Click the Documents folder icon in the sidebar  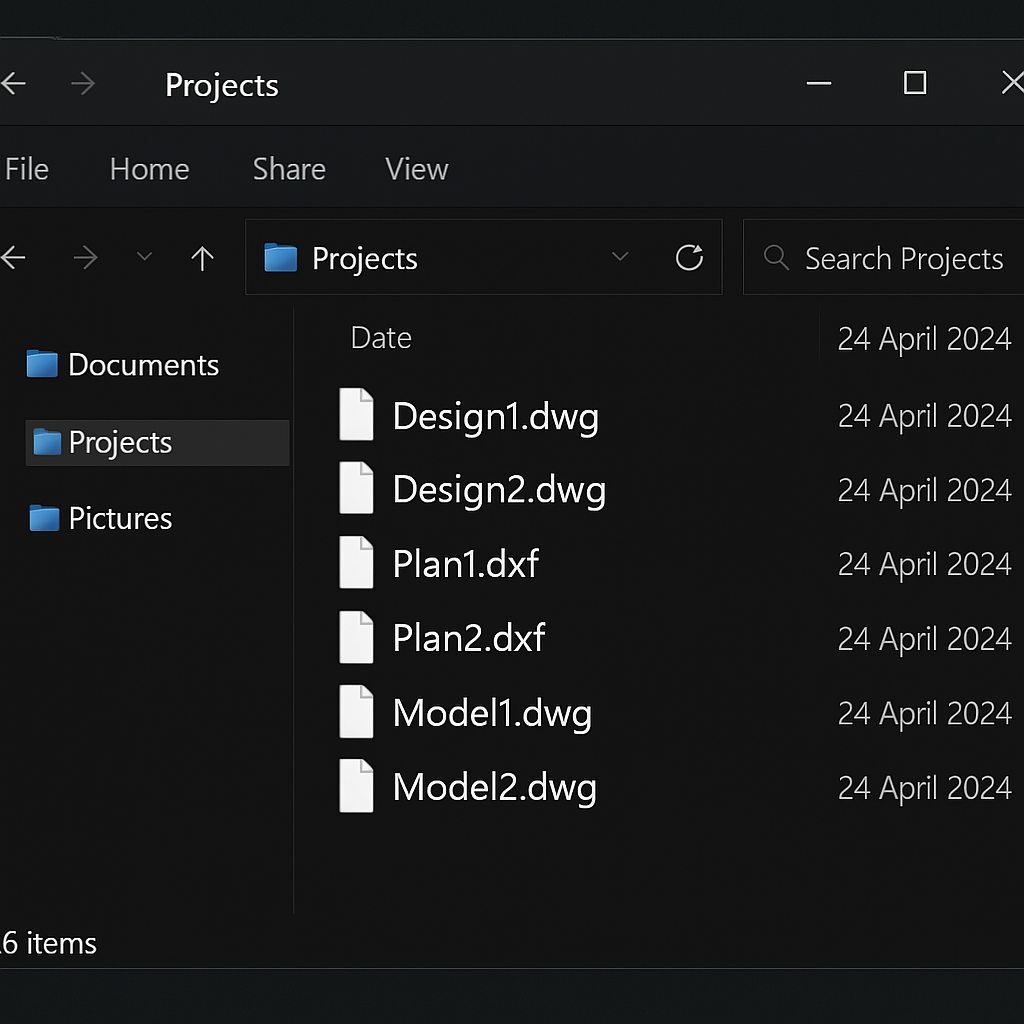click(42, 365)
